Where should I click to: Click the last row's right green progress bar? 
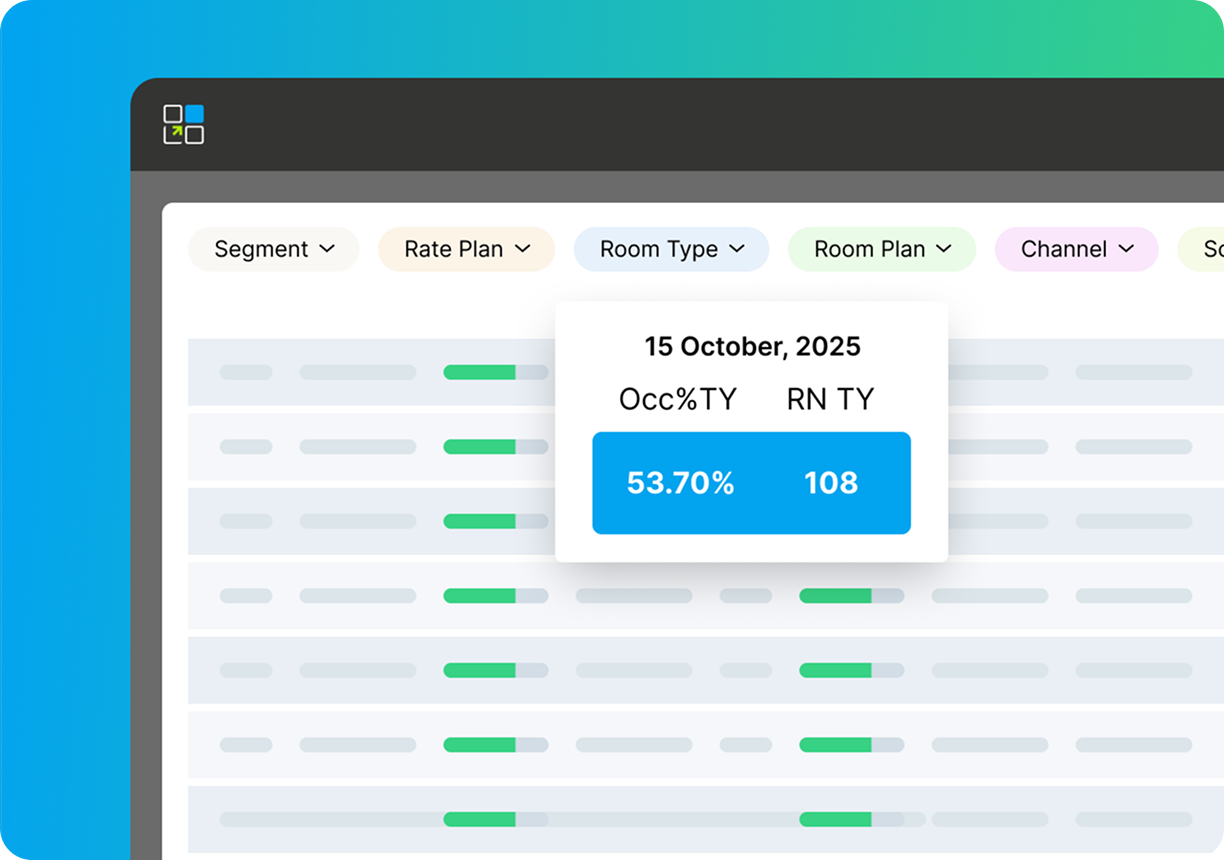836,819
